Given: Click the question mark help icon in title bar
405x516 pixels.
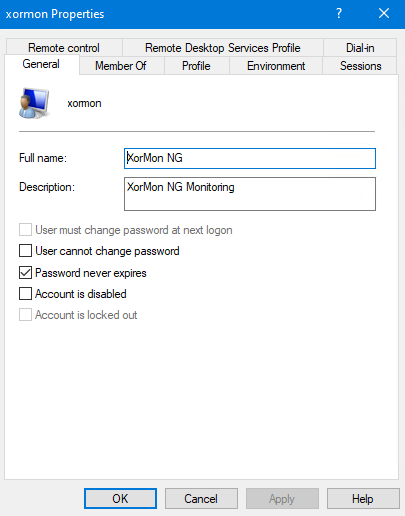Looking at the screenshot, I should click(x=339, y=14).
